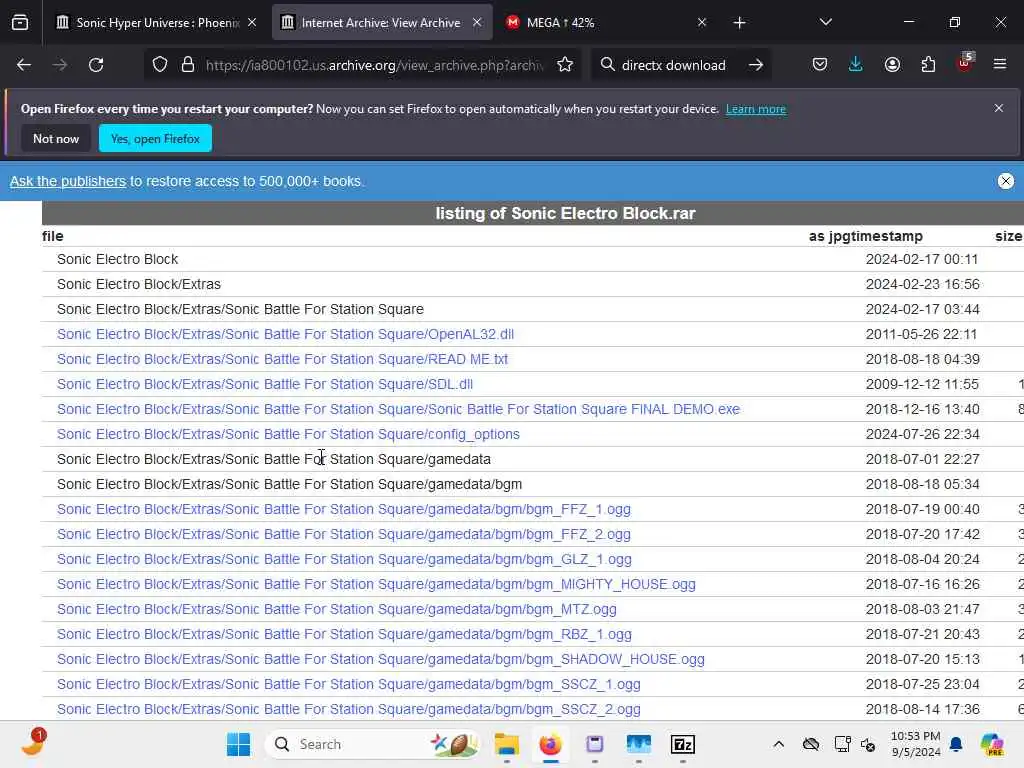Show hidden system tray icons chevron
Screen dimensions: 1024x768
[x=778, y=744]
